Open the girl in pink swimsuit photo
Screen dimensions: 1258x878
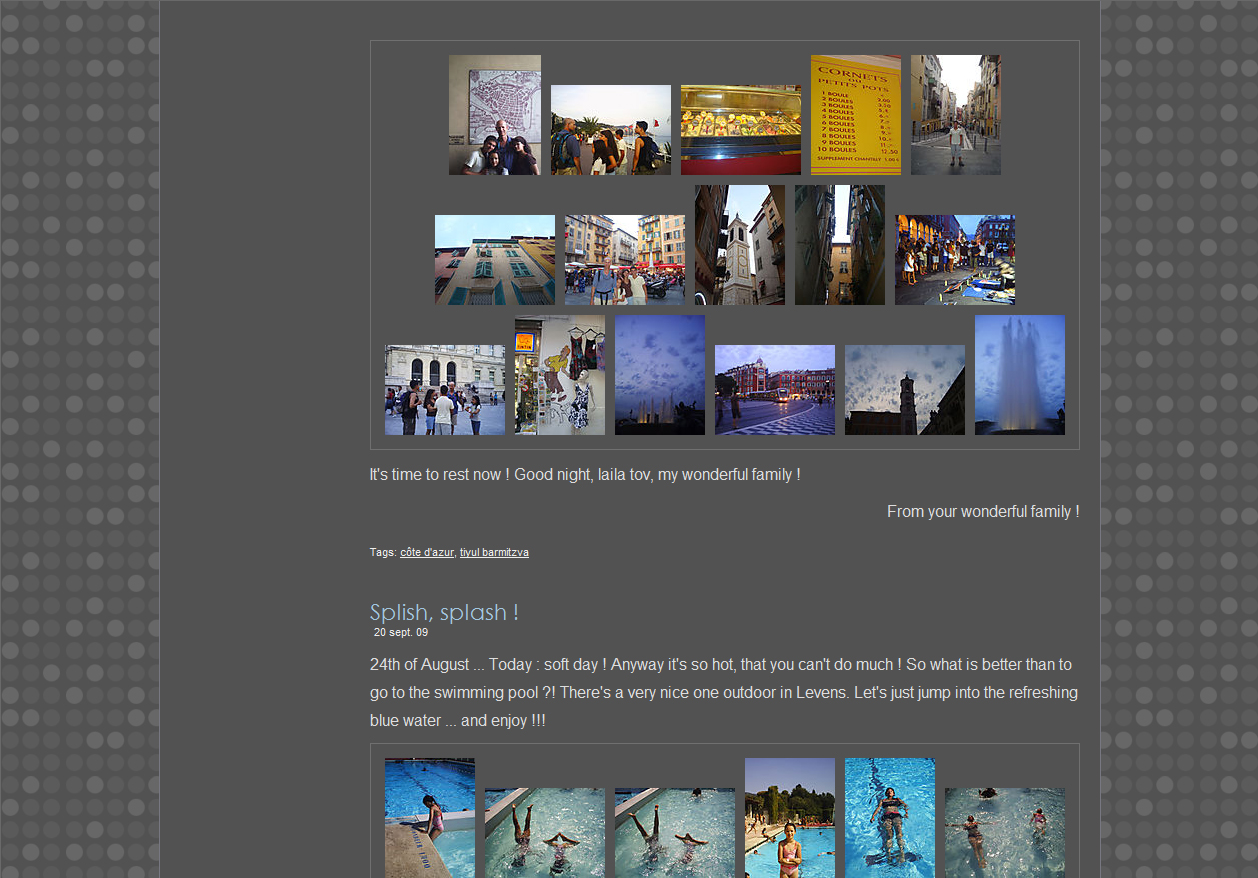click(789, 818)
